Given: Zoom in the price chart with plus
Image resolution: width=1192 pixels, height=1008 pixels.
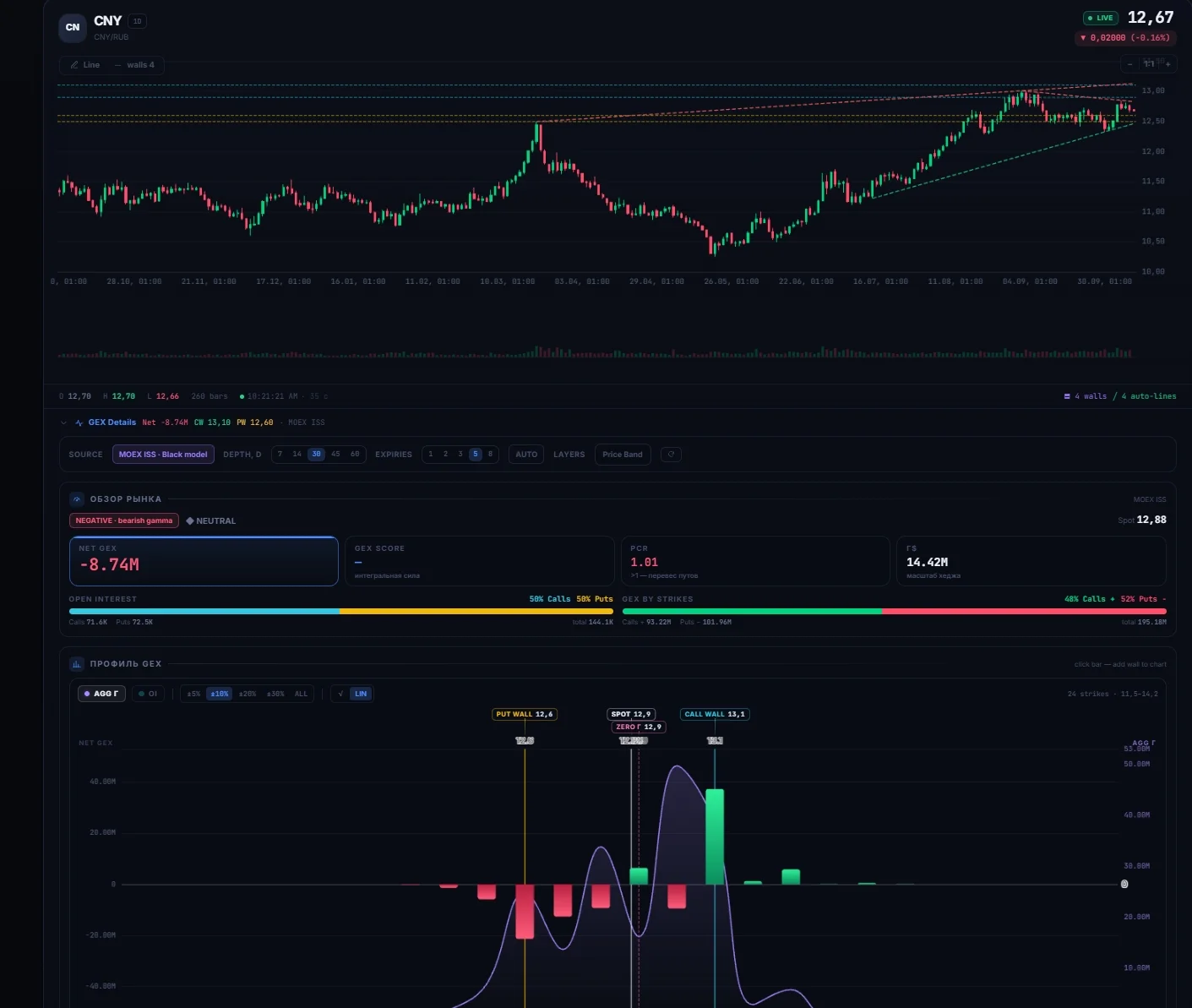Looking at the screenshot, I should pyautogui.click(x=1168, y=64).
